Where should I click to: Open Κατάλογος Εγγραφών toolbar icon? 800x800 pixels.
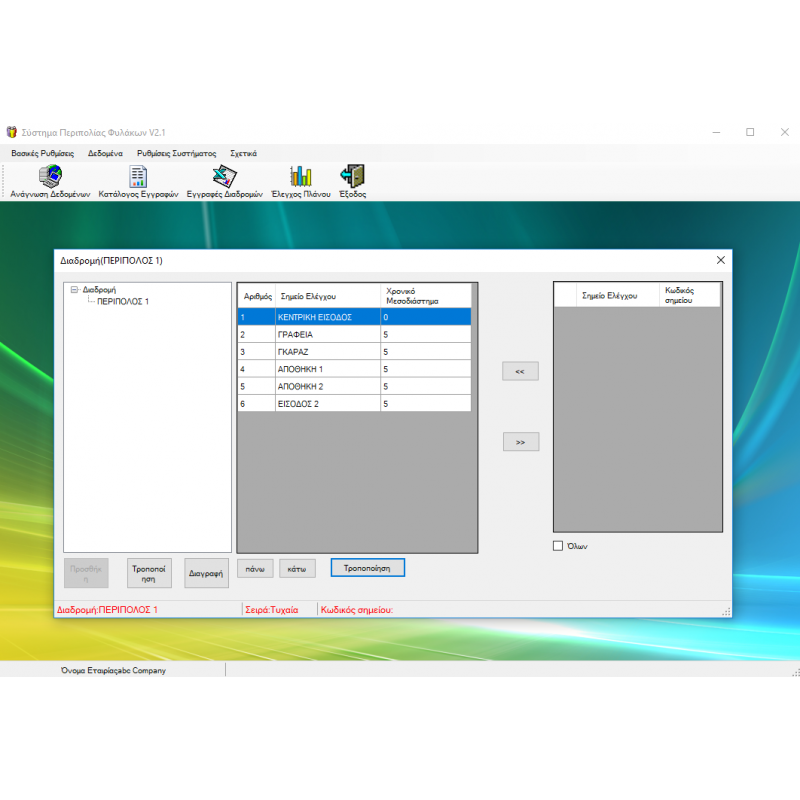tap(138, 177)
